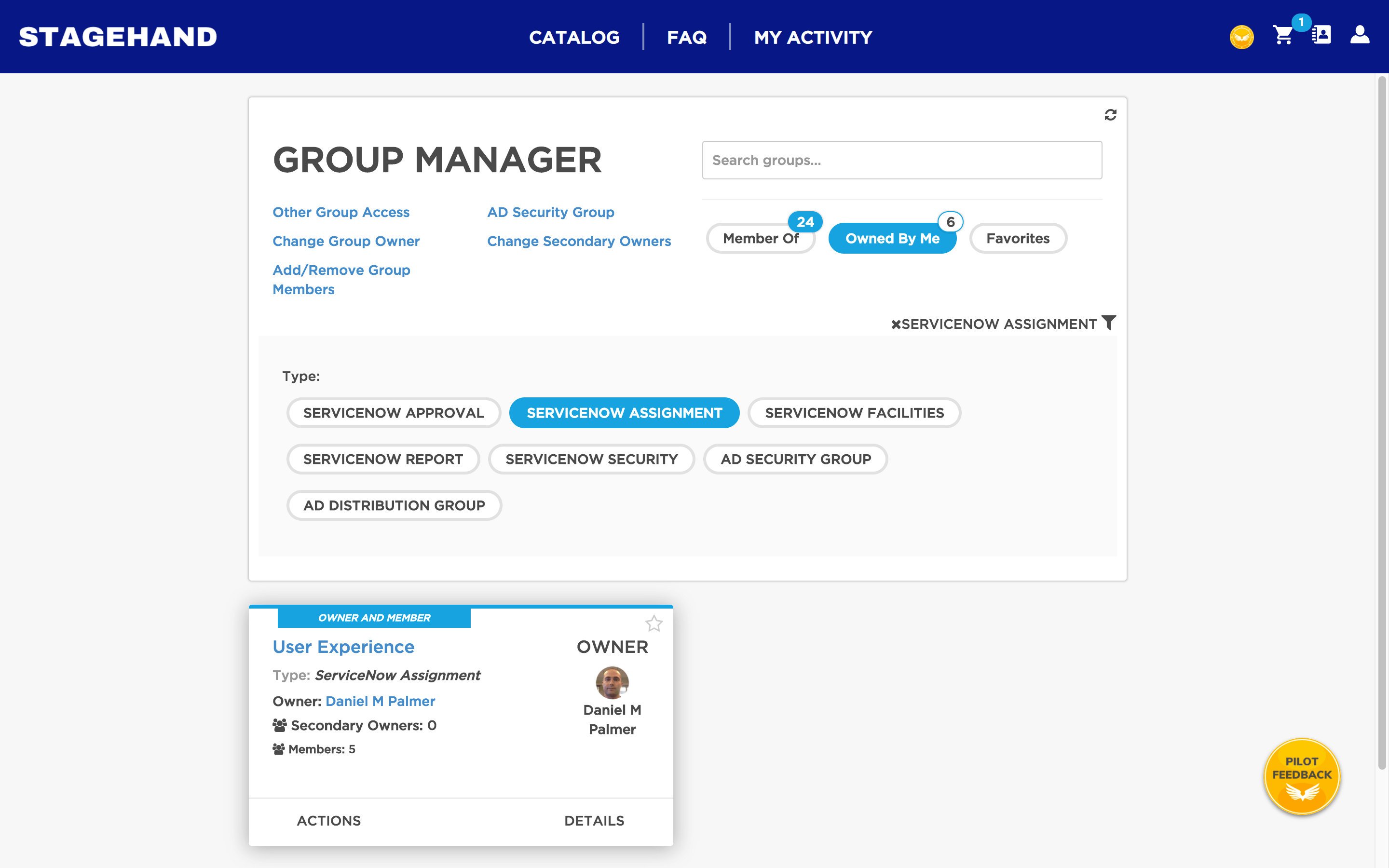Open the FAQ page

(x=686, y=37)
